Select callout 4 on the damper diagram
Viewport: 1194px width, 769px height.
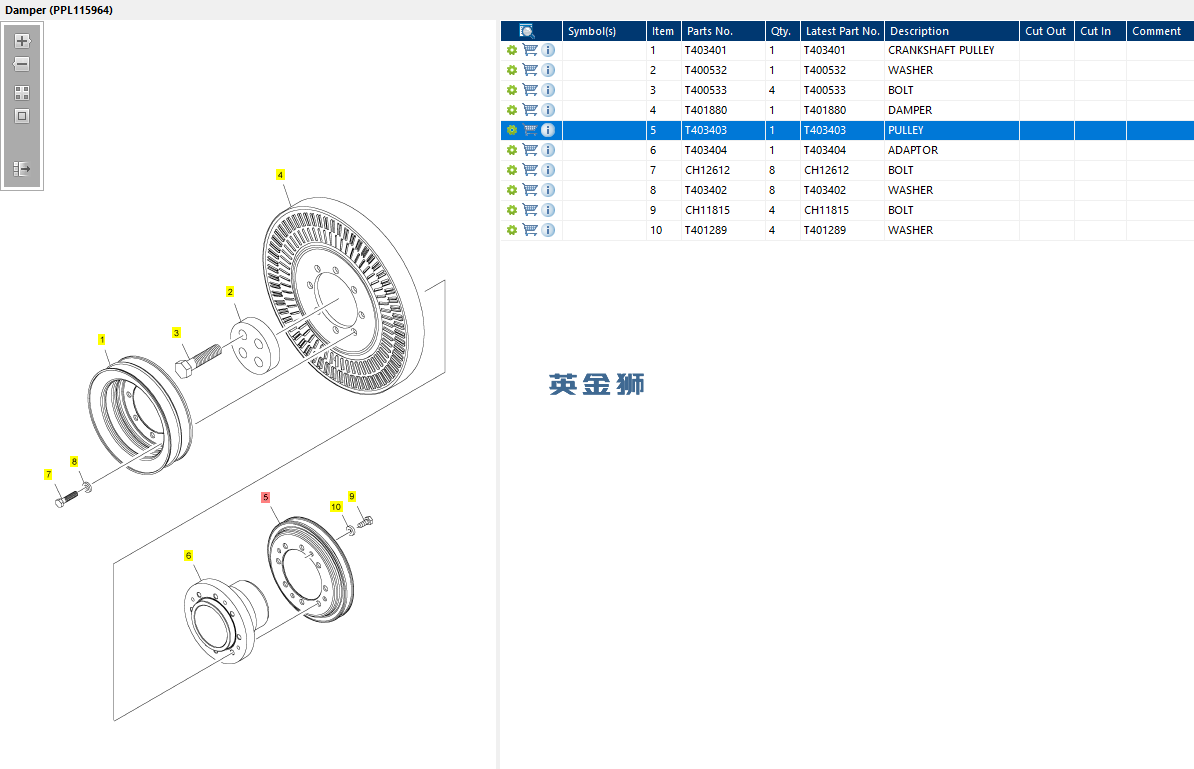pos(280,175)
